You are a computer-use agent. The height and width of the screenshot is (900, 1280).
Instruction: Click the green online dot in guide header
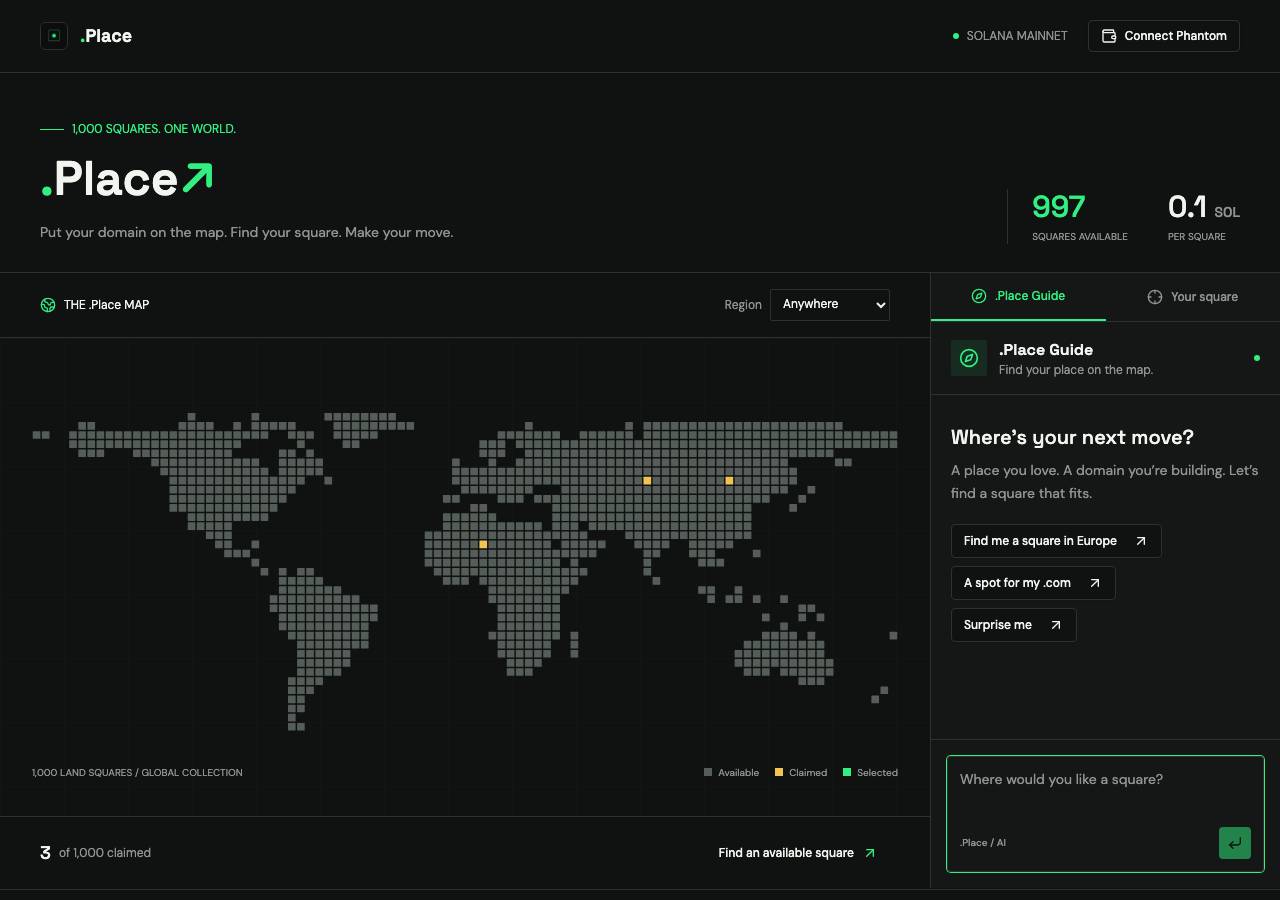coord(1257,358)
